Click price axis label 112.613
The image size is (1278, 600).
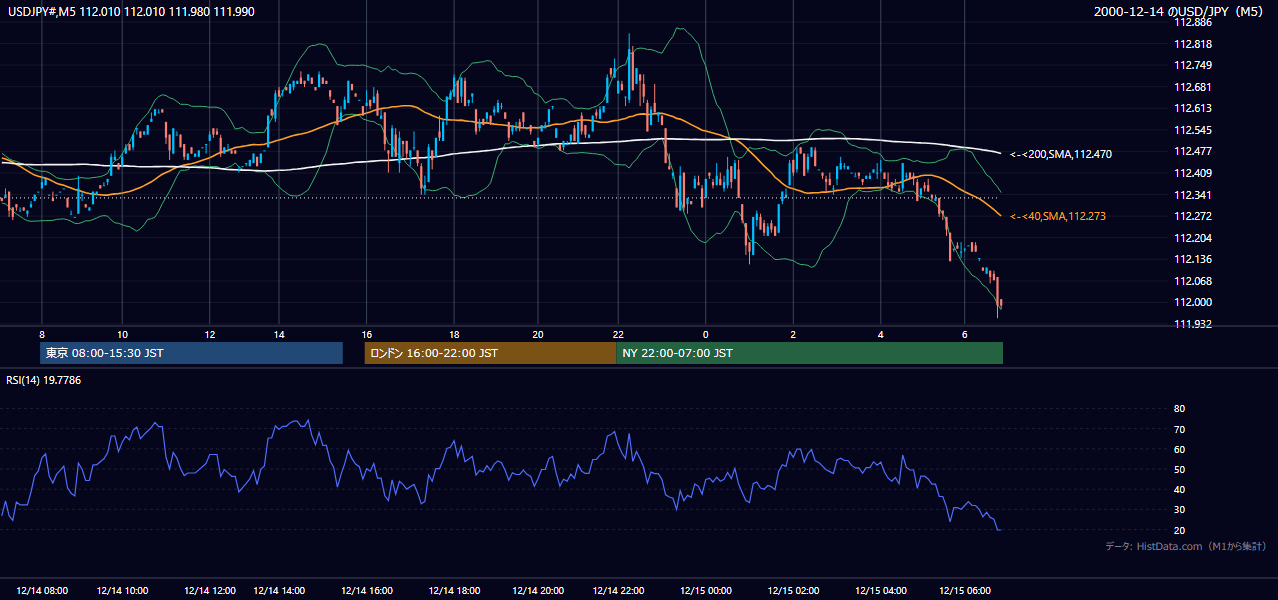tap(1195, 108)
